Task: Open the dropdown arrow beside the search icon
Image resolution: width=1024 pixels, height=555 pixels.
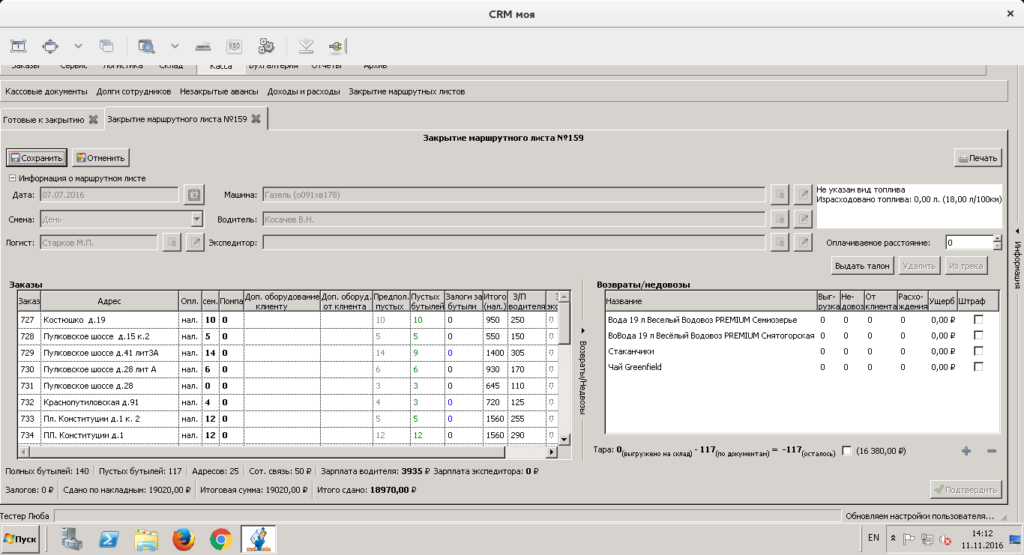Action: coord(174,46)
